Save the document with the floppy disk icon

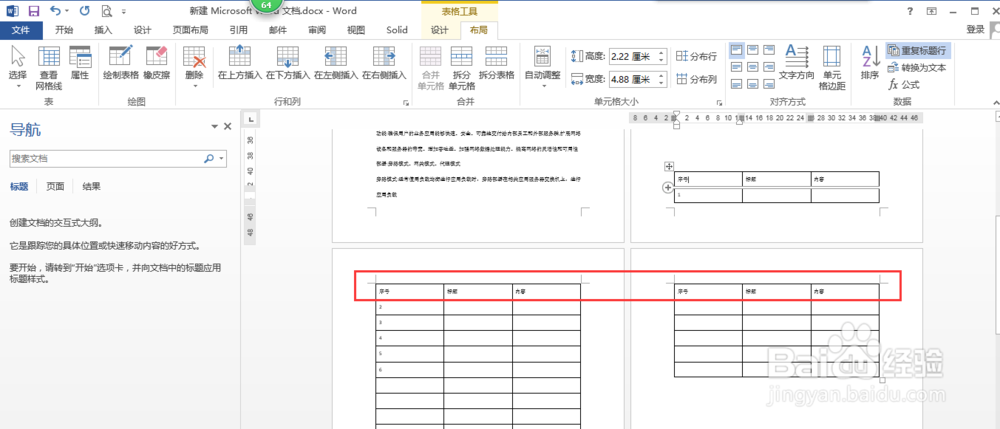click(34, 11)
